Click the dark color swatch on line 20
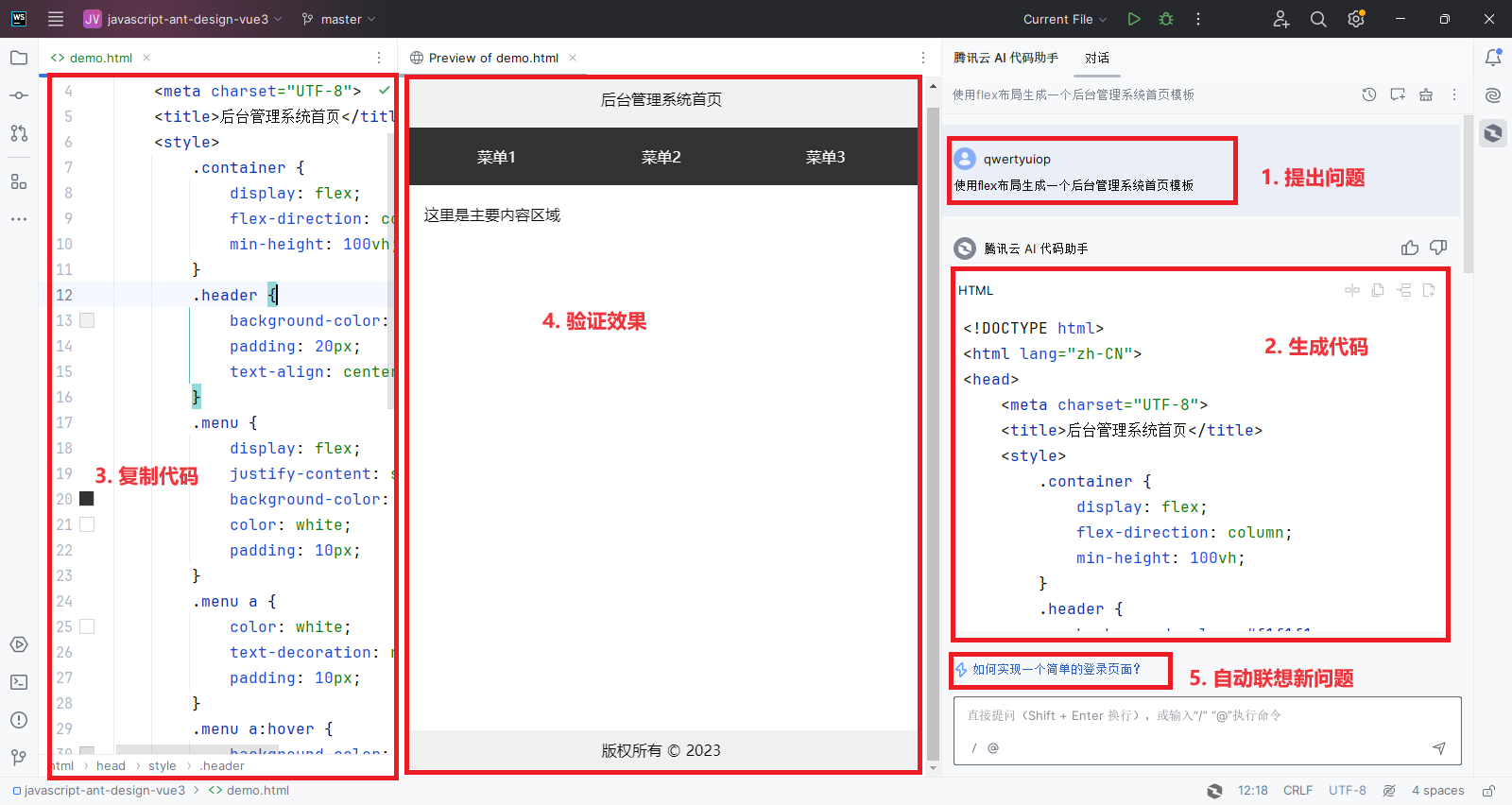Viewport: 1512px width, 805px height. click(87, 499)
